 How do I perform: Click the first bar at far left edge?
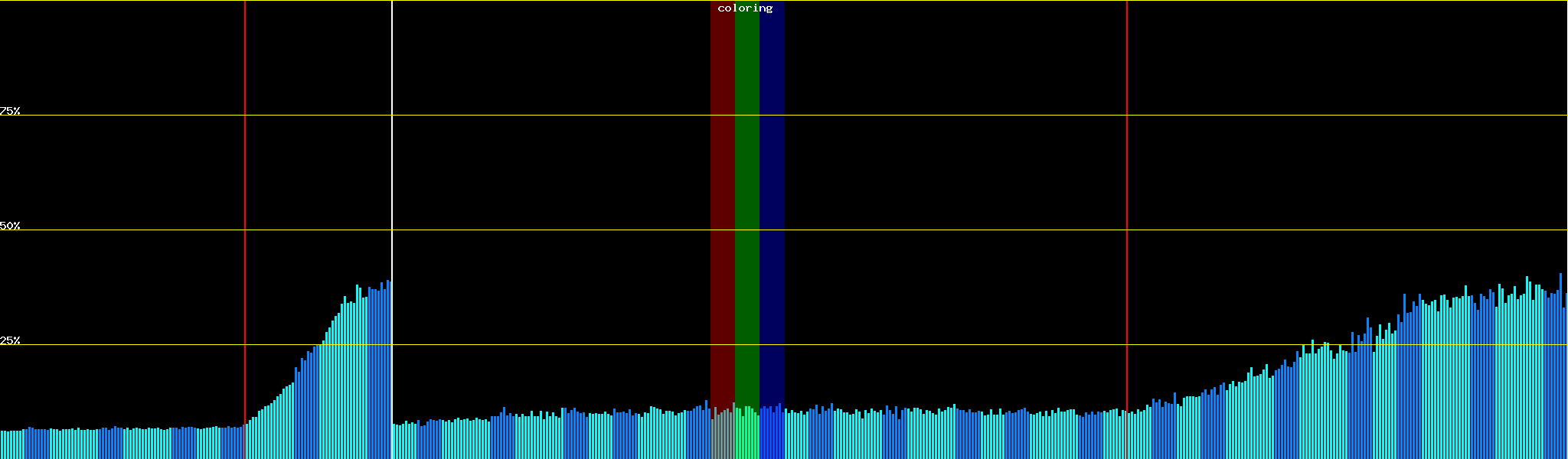[2, 445]
